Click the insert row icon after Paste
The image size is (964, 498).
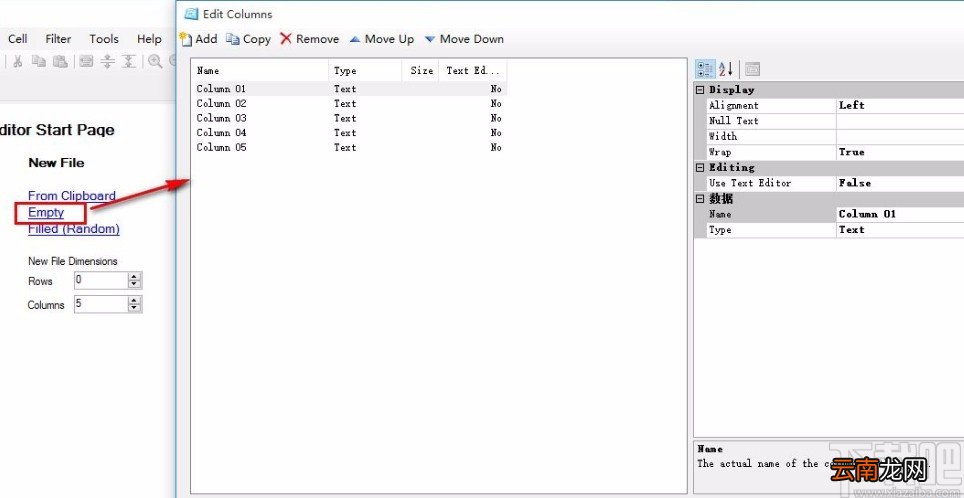click(x=86, y=61)
